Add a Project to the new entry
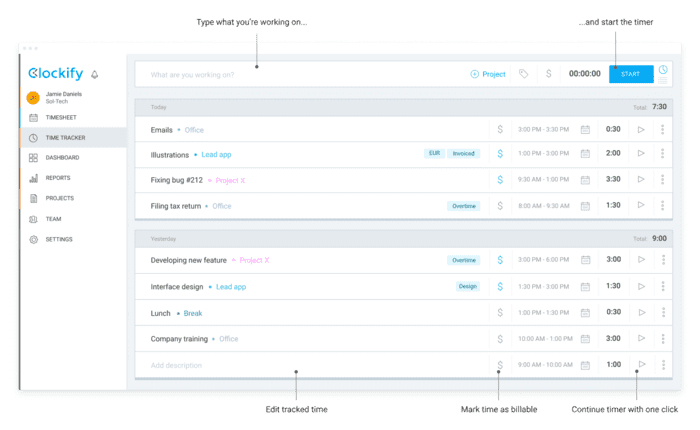The image size is (700, 430). coord(488,74)
